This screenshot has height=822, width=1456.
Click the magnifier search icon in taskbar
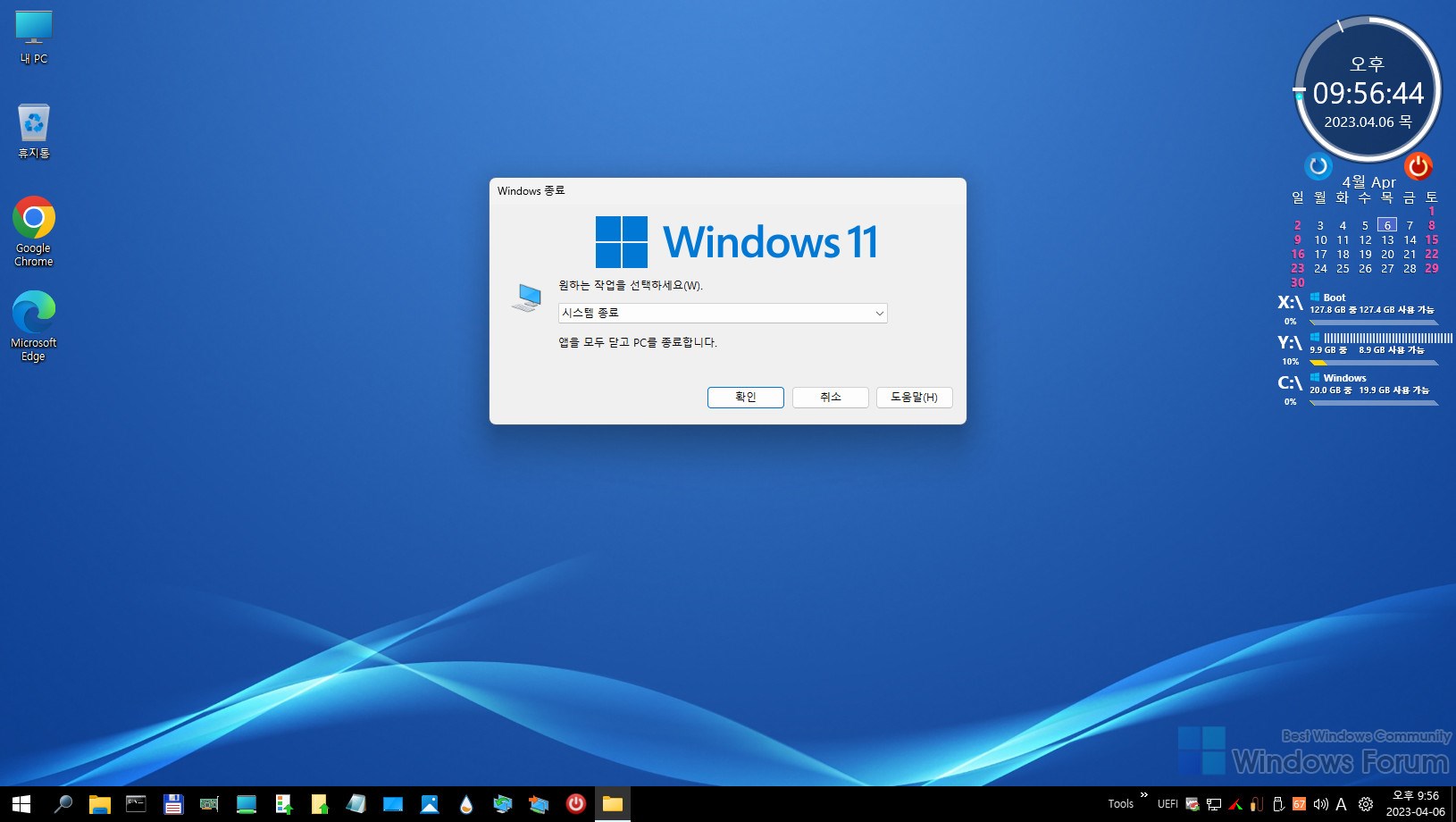click(x=63, y=804)
